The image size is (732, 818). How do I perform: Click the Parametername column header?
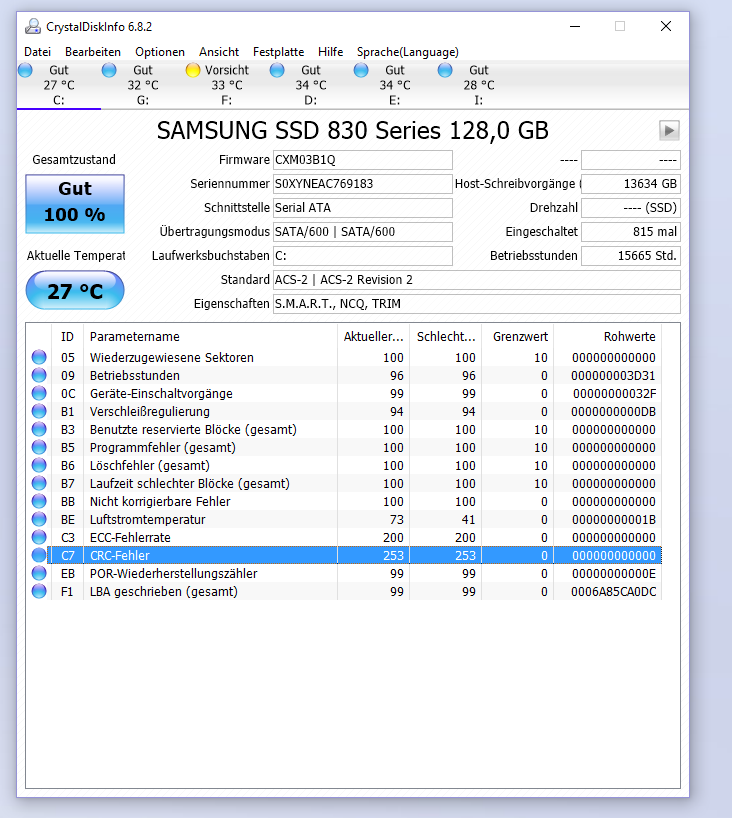[210, 336]
